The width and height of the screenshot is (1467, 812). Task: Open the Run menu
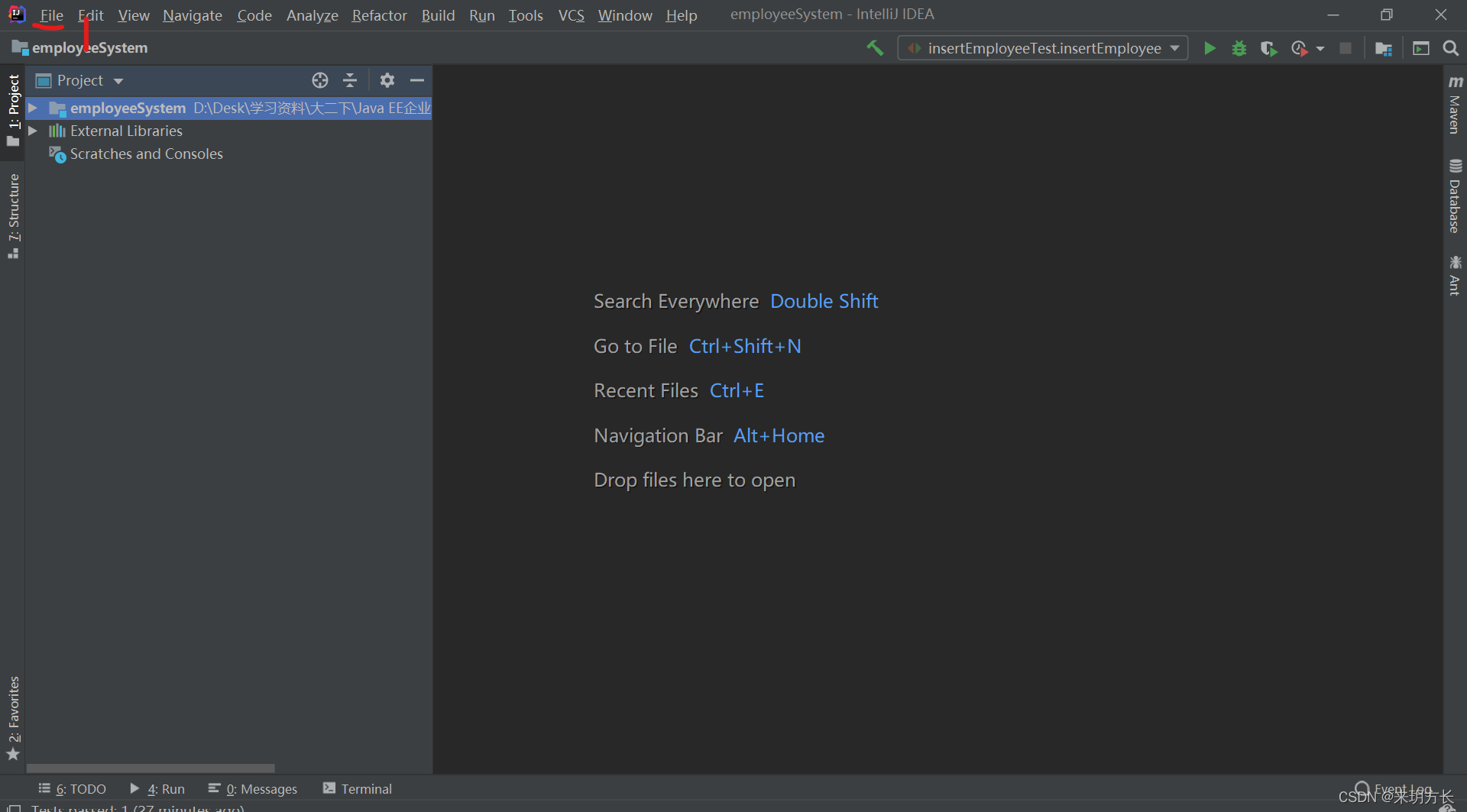point(482,15)
